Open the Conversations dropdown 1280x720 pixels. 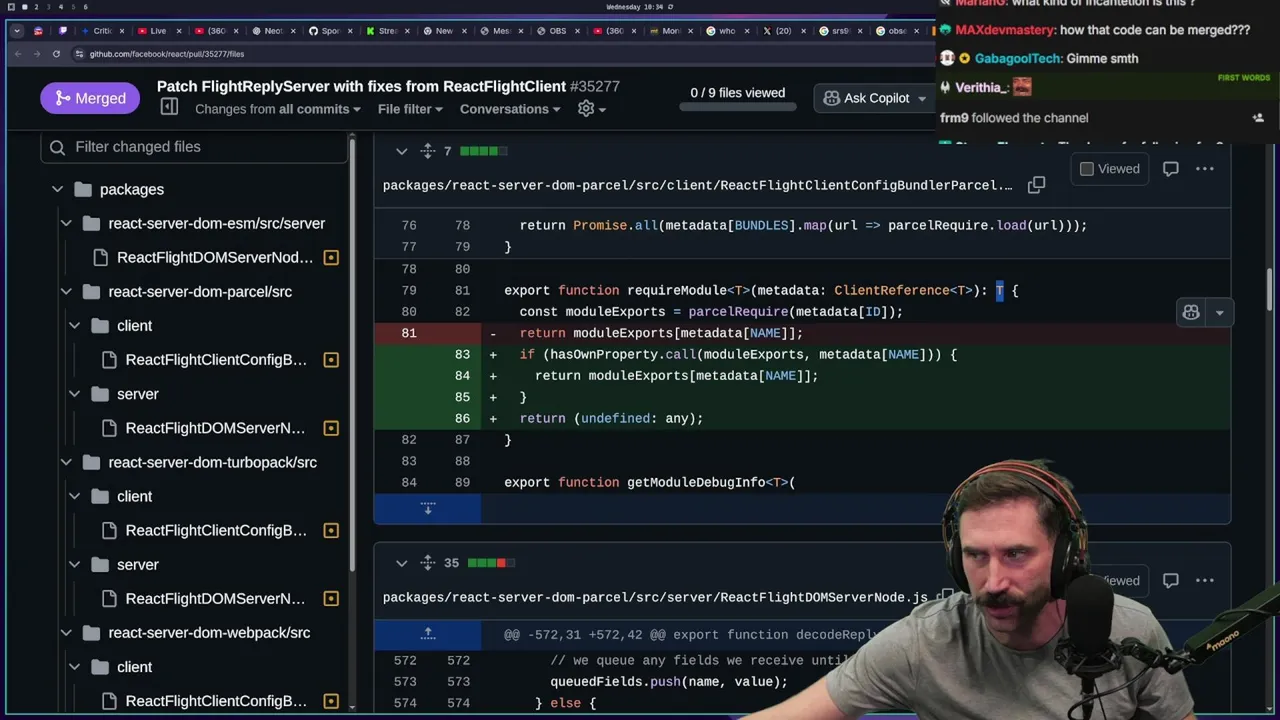tap(511, 109)
